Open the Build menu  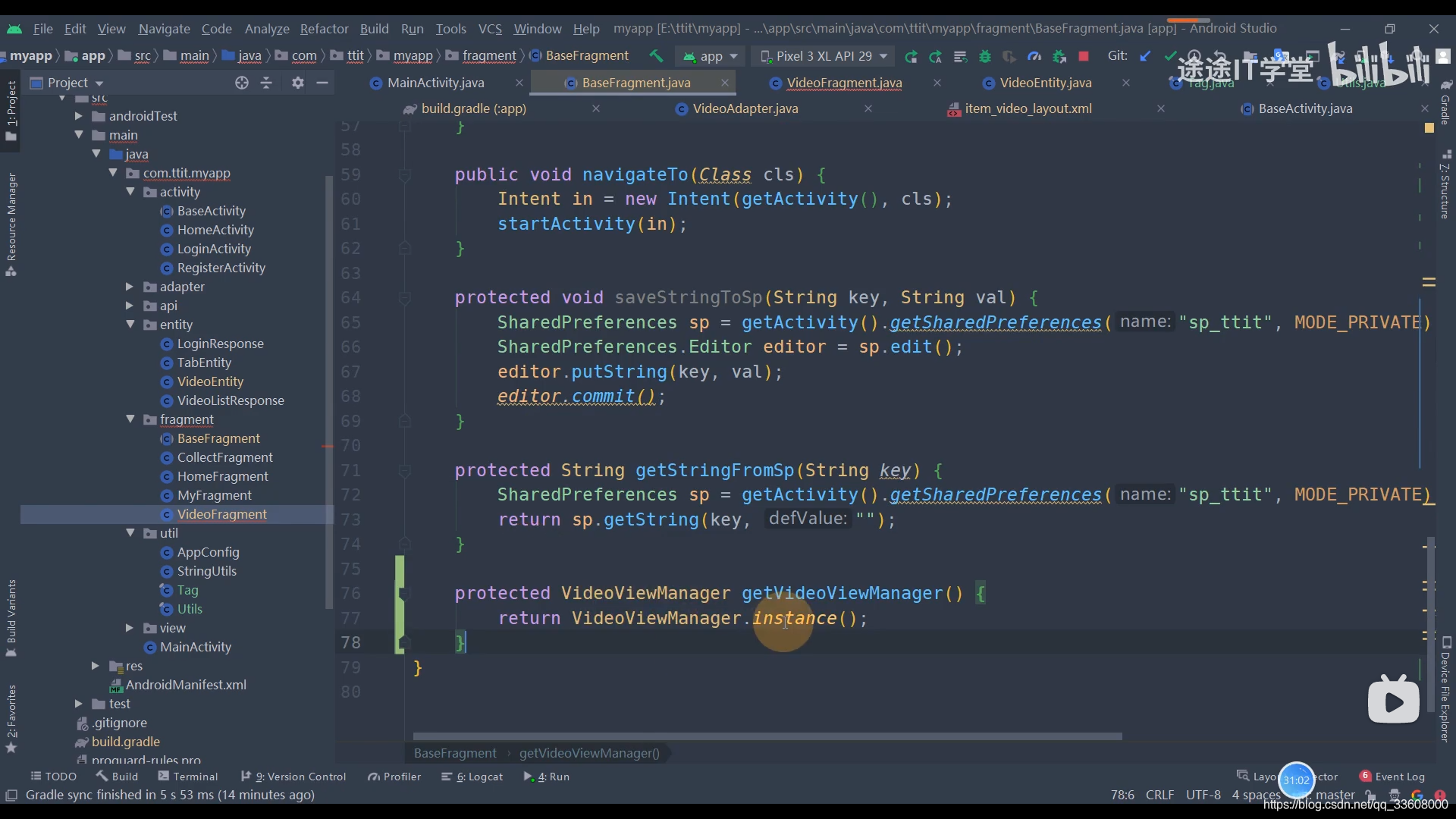point(374,29)
